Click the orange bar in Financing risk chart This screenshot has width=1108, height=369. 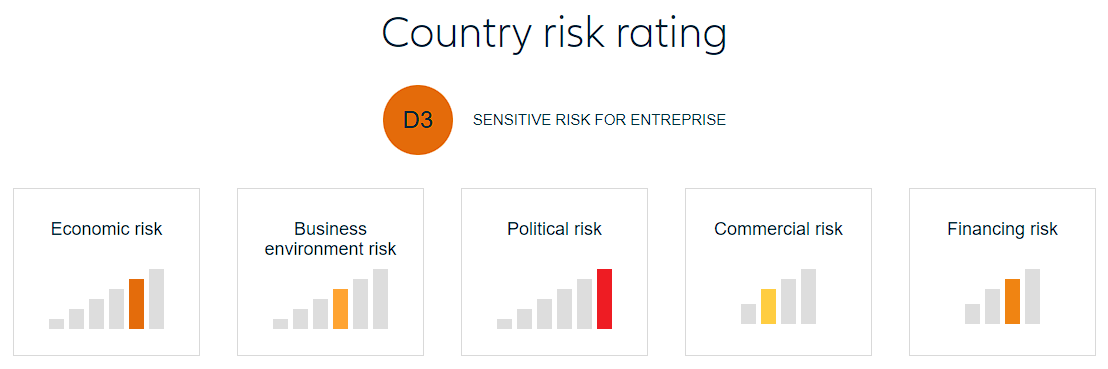[1013, 302]
